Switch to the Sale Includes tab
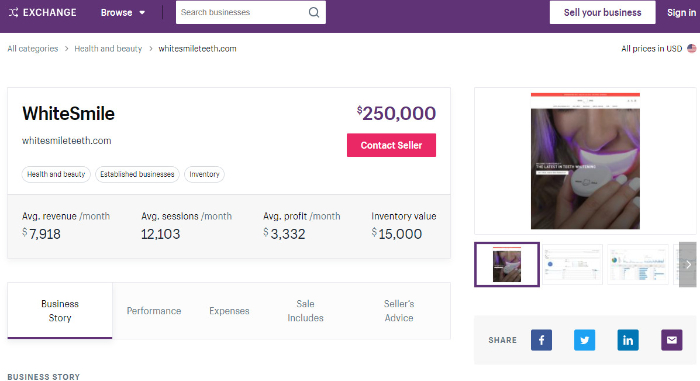Image resolution: width=700 pixels, height=381 pixels. coord(305,311)
